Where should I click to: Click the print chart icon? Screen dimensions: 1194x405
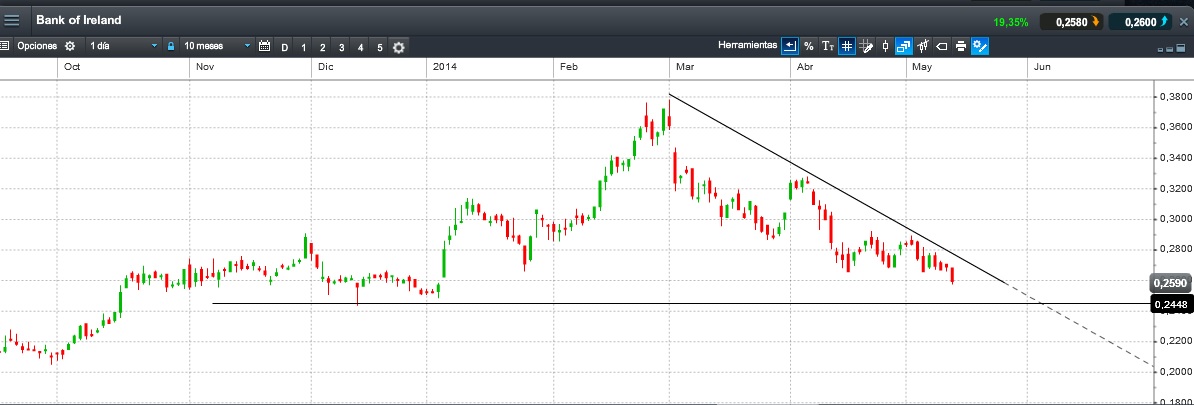pos(960,46)
